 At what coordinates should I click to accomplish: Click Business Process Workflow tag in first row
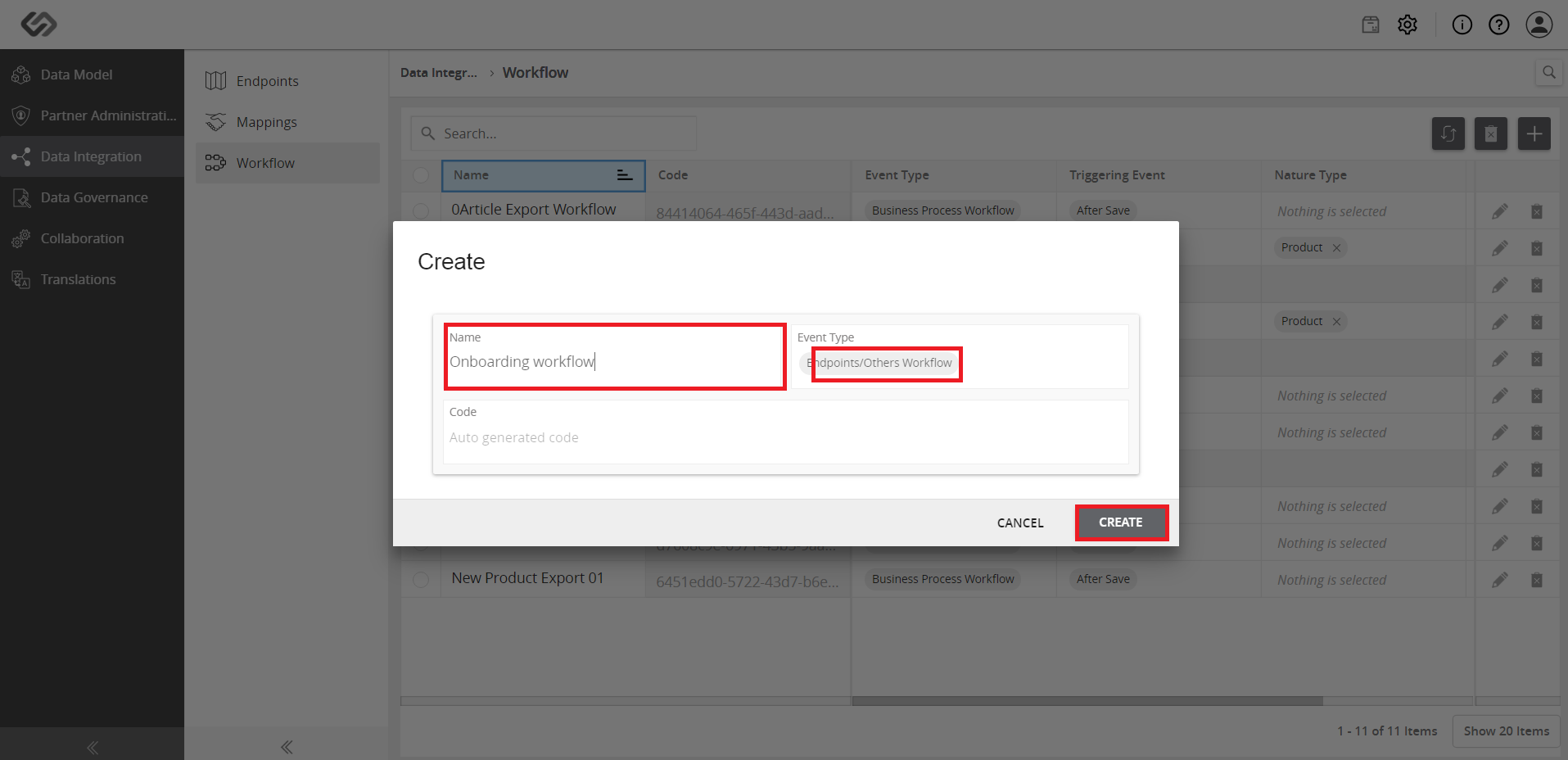(942, 210)
